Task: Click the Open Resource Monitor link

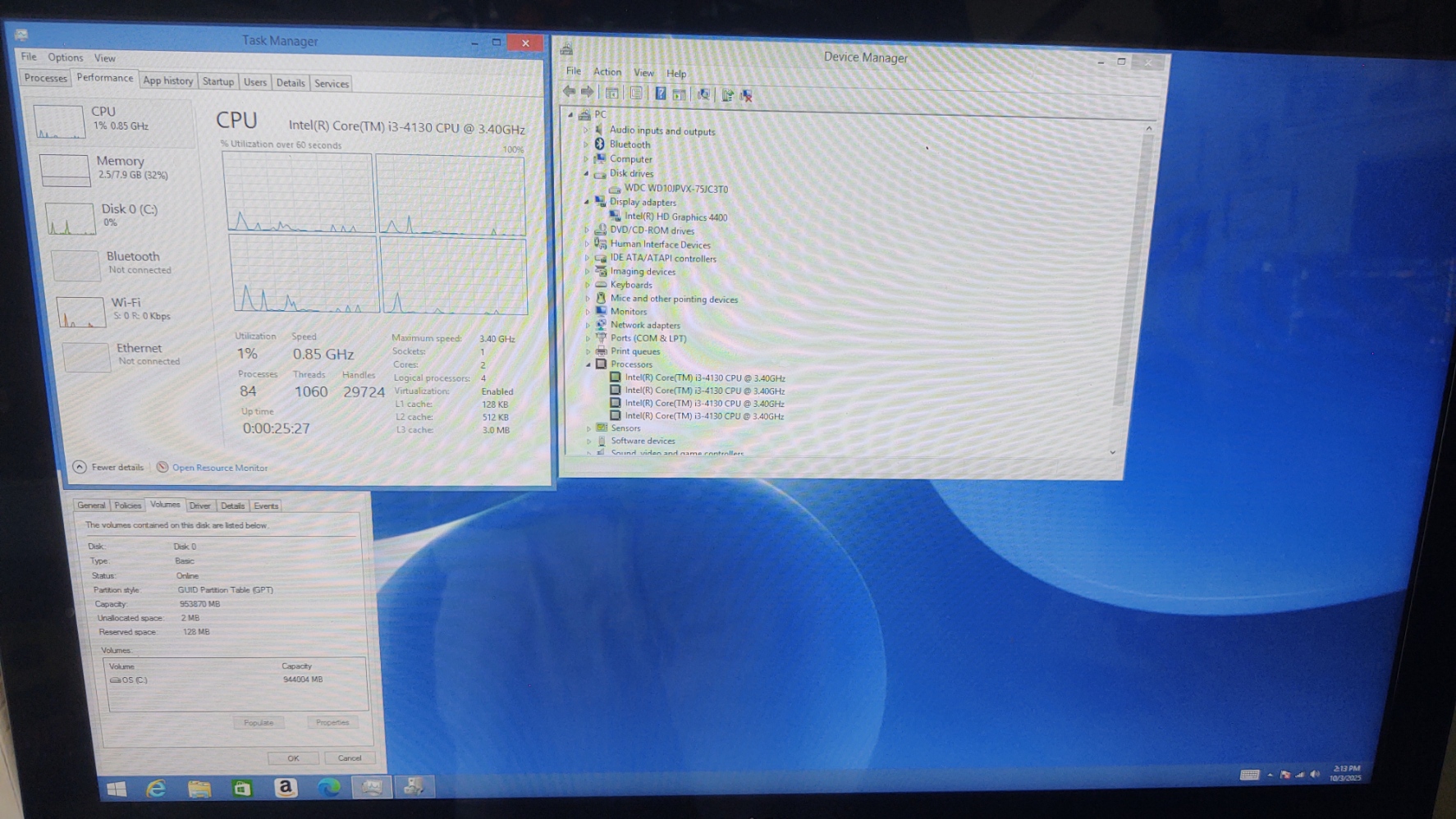Action: coord(219,468)
